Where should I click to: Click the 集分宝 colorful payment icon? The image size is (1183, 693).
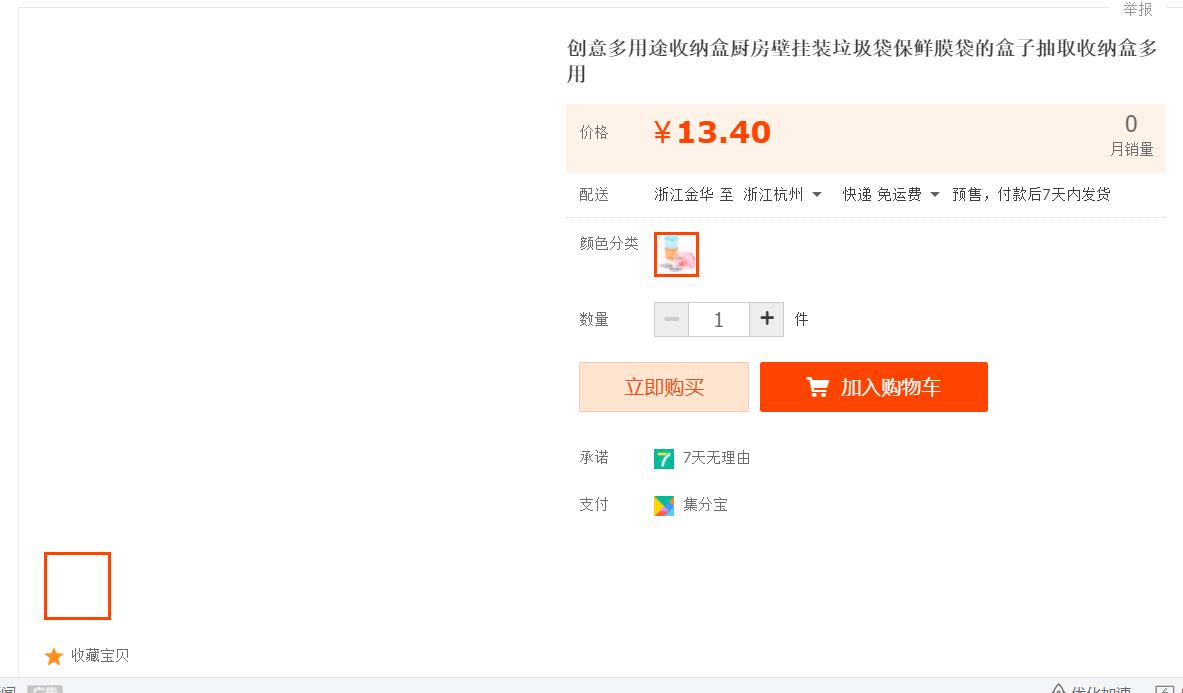pos(664,506)
